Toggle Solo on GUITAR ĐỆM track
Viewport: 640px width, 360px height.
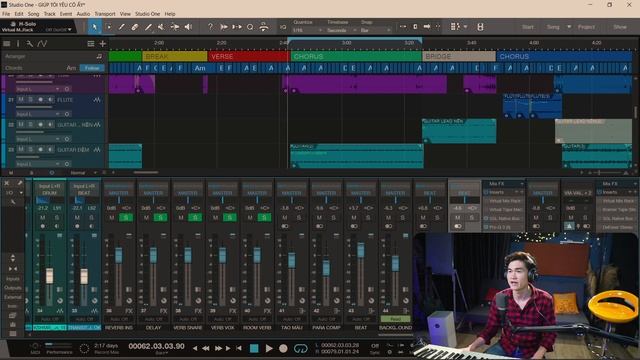point(31,150)
